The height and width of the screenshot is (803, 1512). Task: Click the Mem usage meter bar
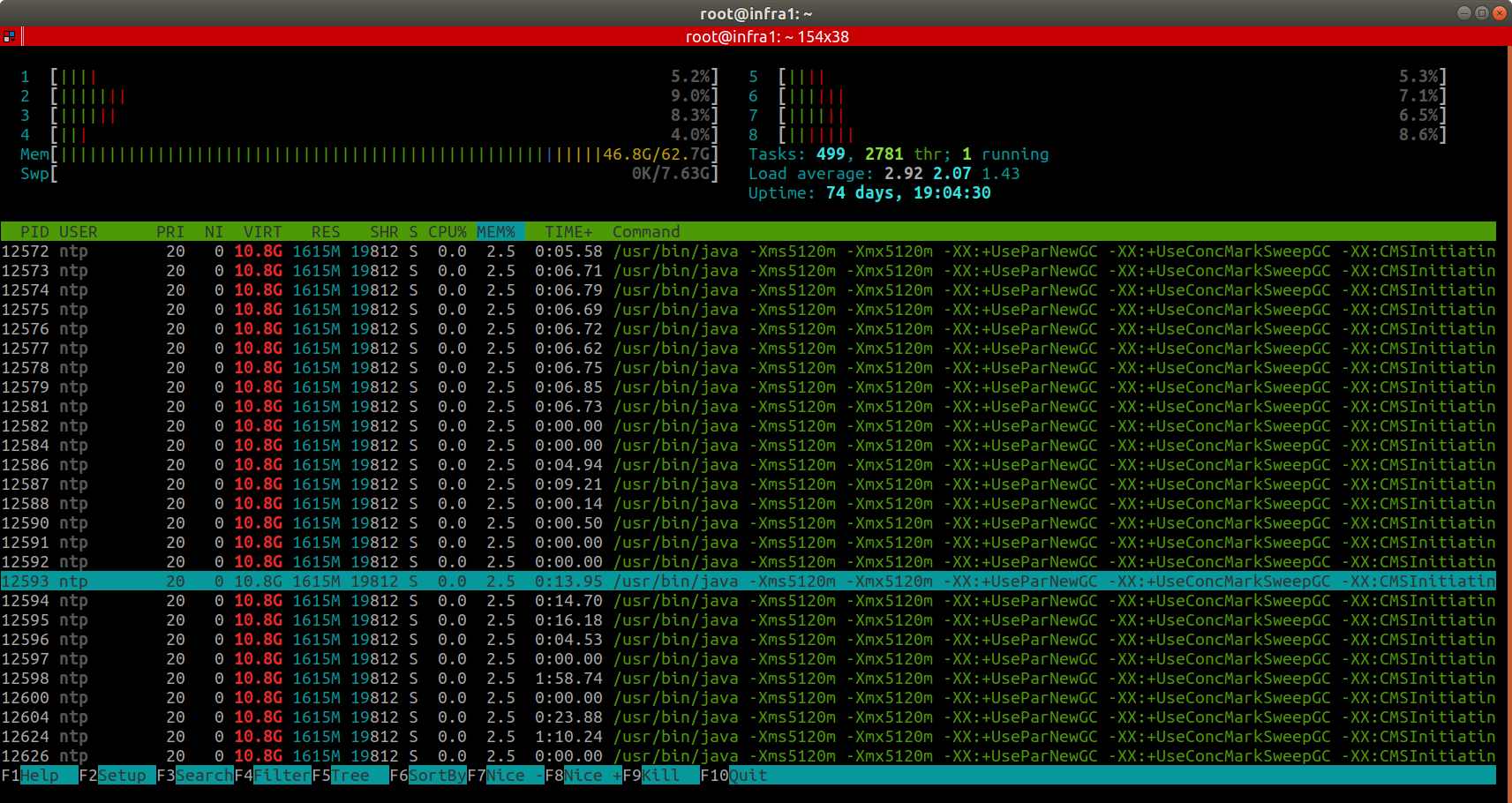[370, 154]
